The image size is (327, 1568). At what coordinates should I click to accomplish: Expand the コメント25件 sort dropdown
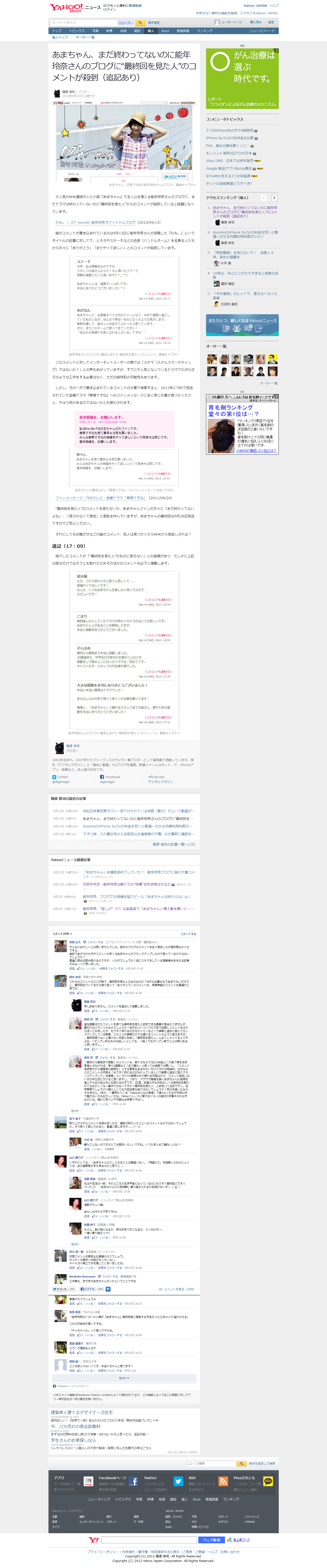[x=62, y=933]
